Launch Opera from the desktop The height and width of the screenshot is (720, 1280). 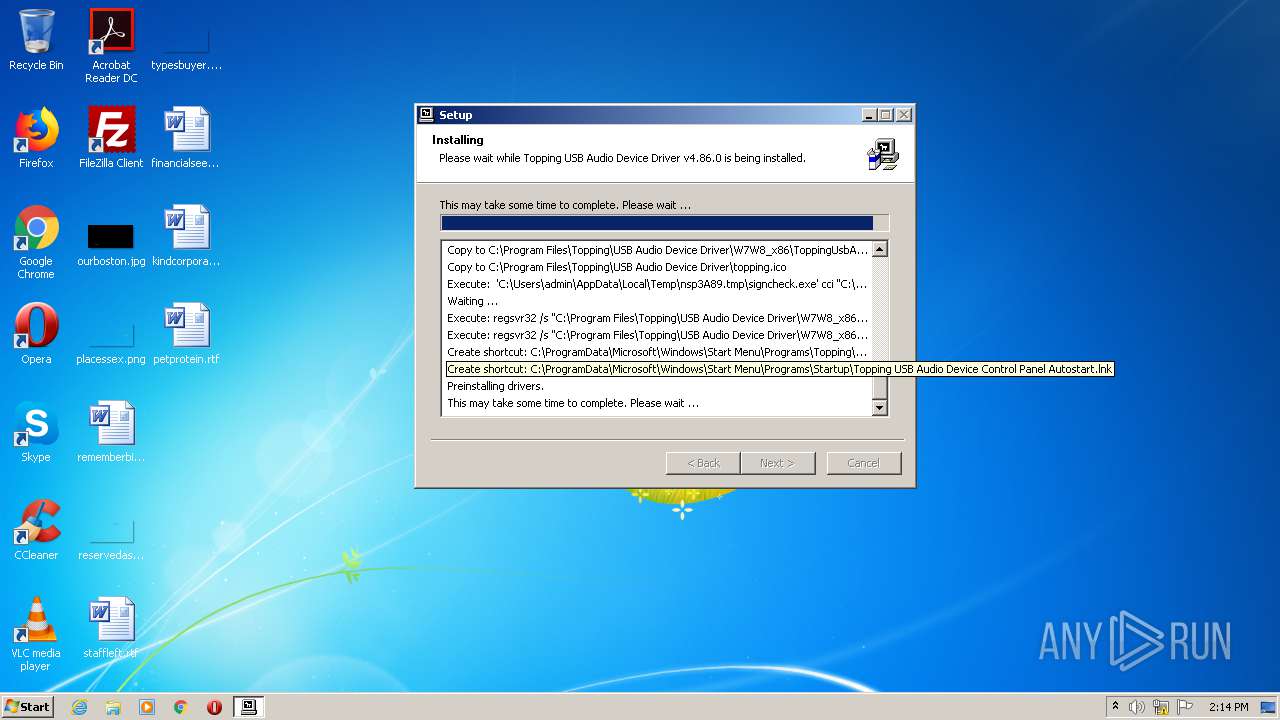point(36,334)
